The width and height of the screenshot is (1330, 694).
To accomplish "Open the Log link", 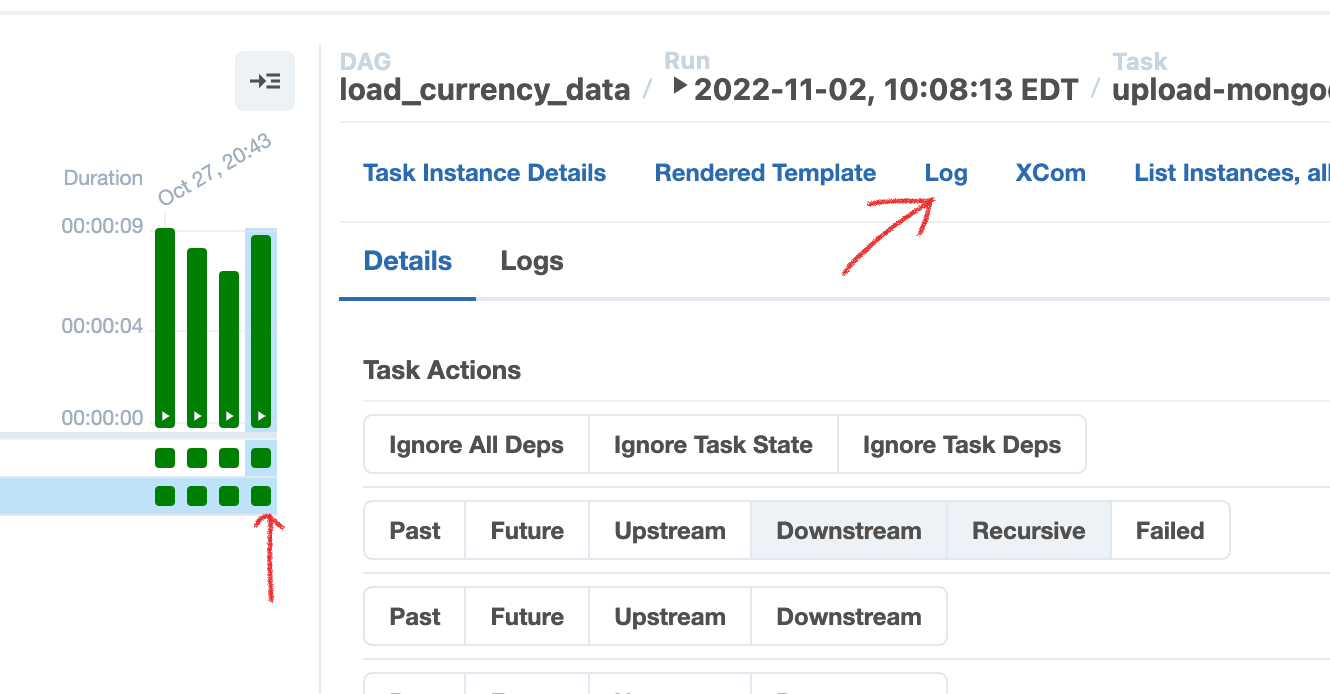I will [x=946, y=173].
